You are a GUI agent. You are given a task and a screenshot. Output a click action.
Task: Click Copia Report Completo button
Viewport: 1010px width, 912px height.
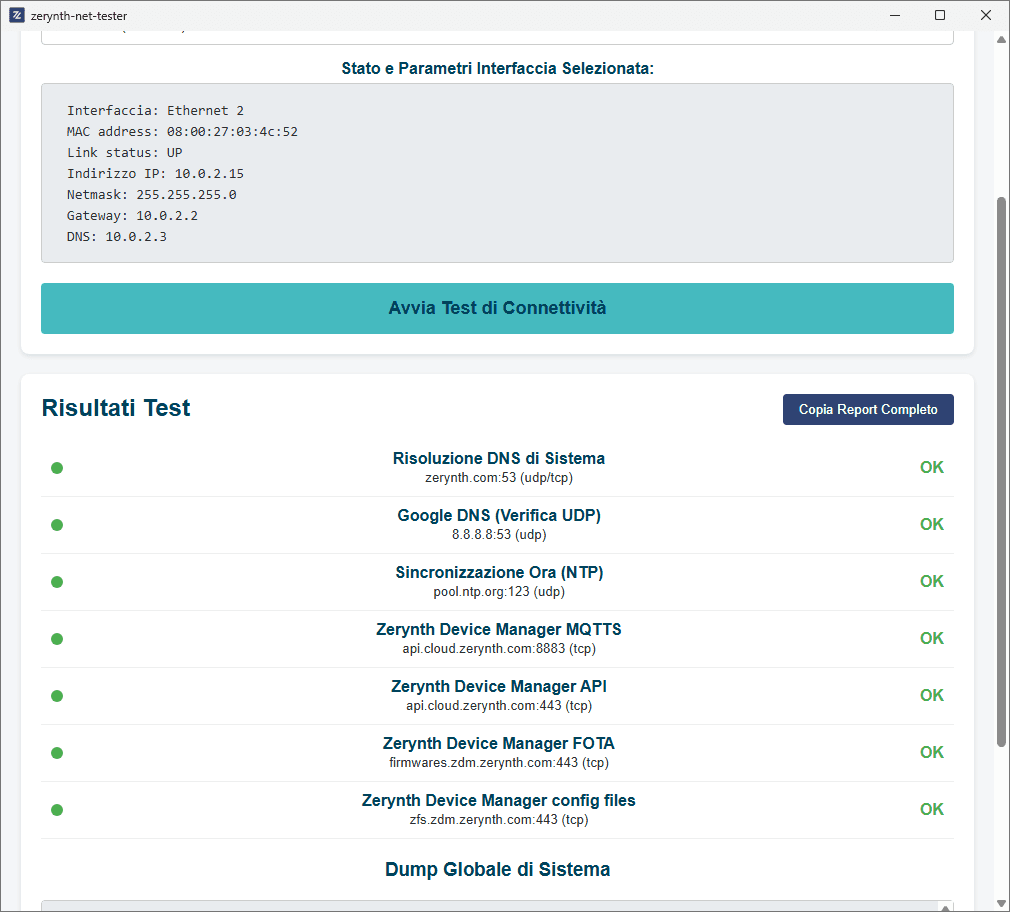[x=868, y=410]
